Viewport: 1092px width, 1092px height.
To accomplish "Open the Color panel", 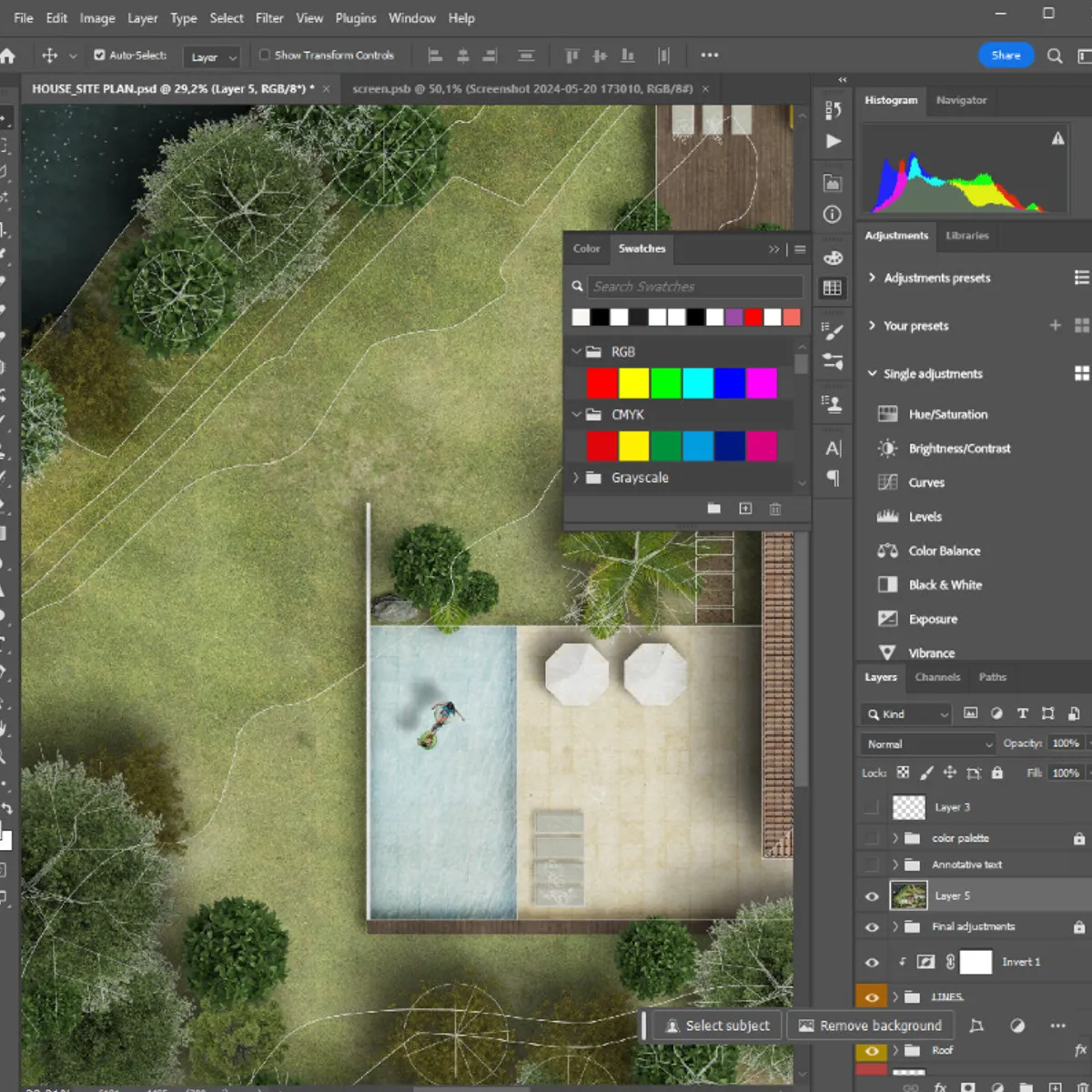I will (x=585, y=248).
